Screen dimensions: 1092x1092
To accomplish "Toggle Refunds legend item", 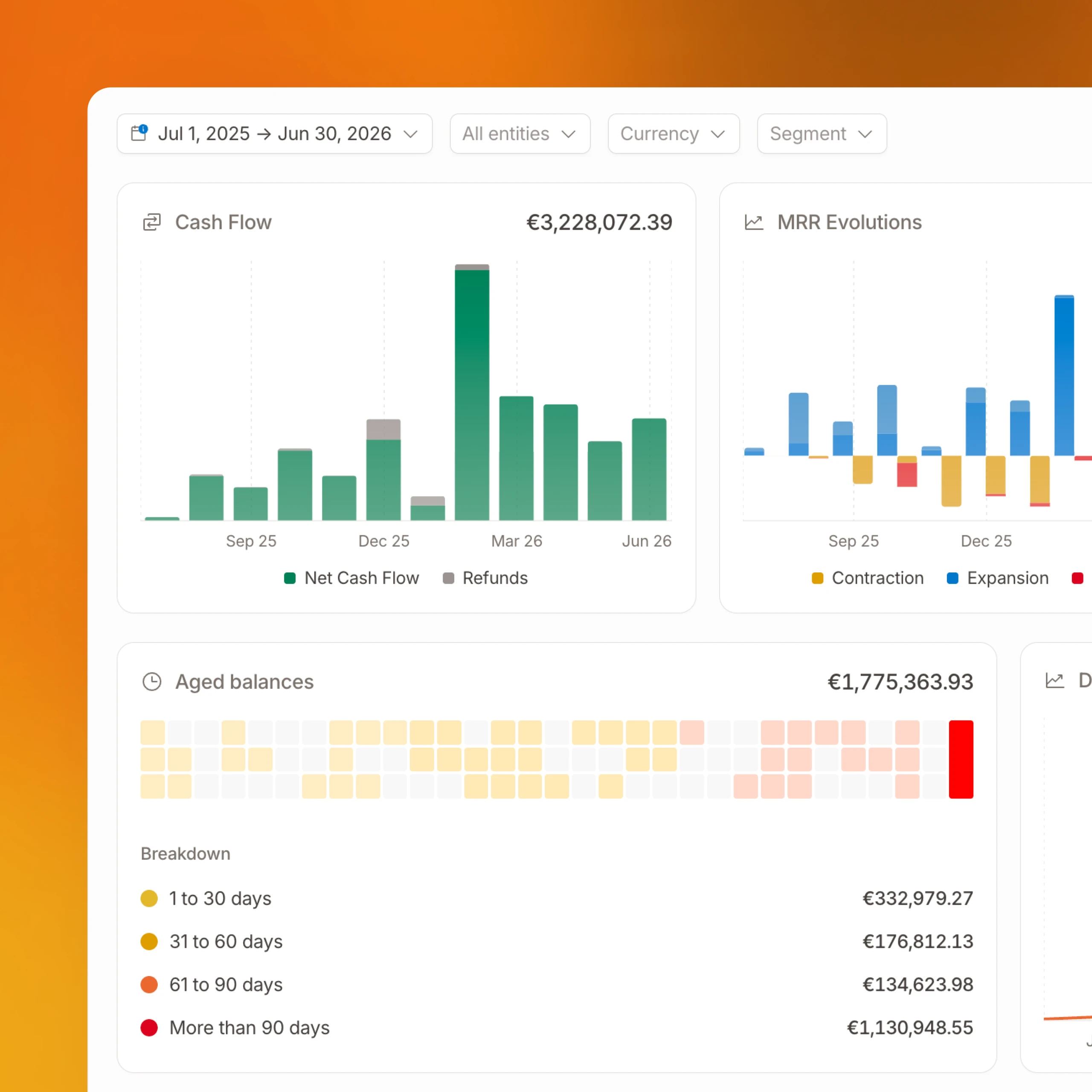I will [485, 578].
